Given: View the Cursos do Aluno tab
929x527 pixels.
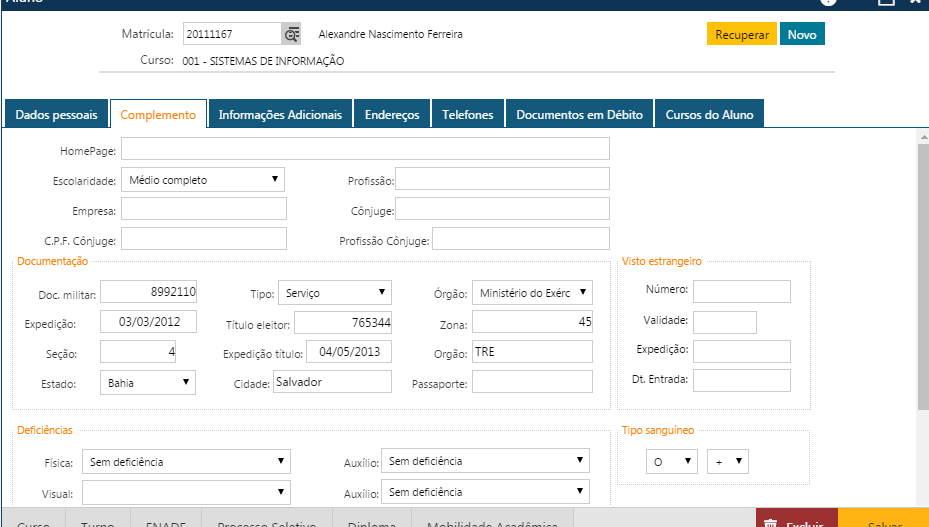Looking at the screenshot, I should (x=710, y=115).
